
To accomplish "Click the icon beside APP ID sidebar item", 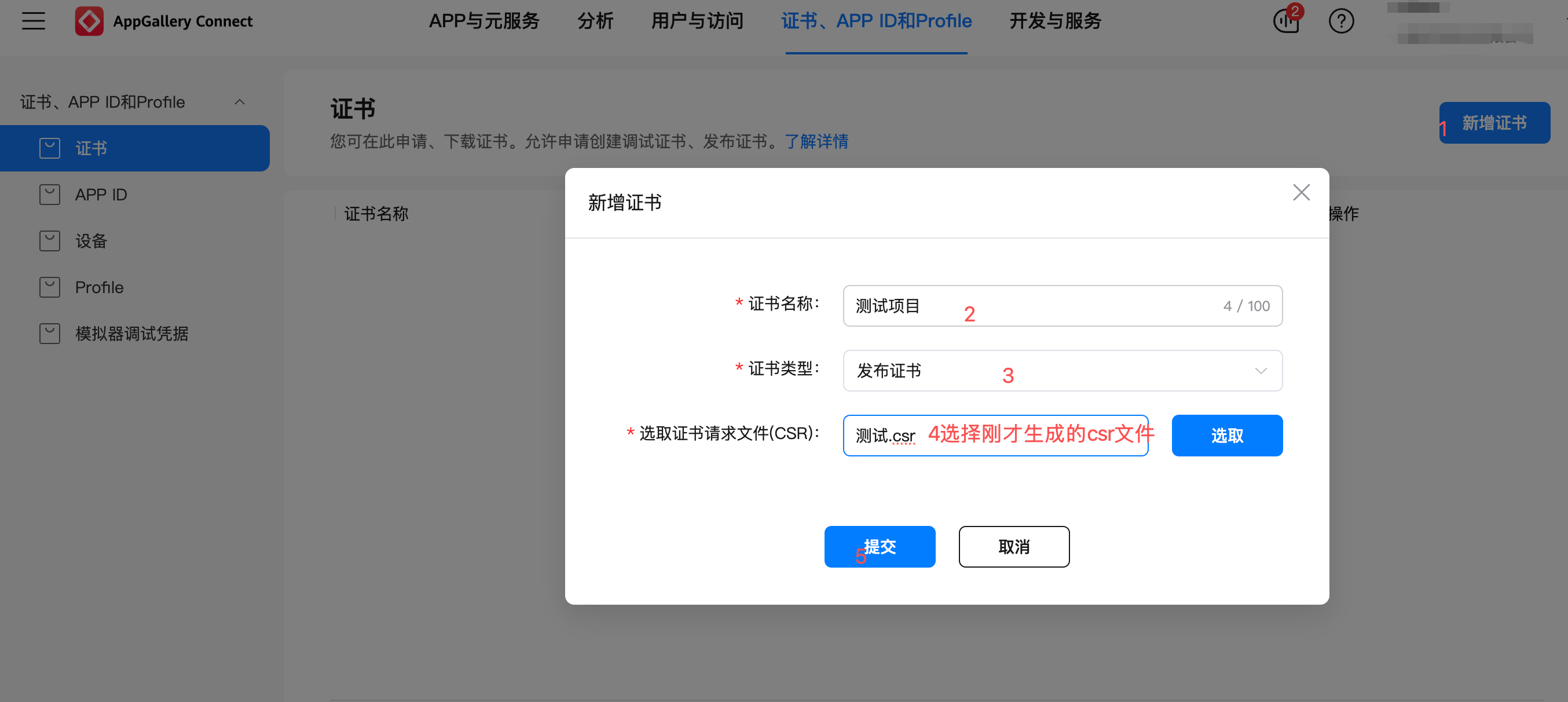I will click(x=49, y=195).
